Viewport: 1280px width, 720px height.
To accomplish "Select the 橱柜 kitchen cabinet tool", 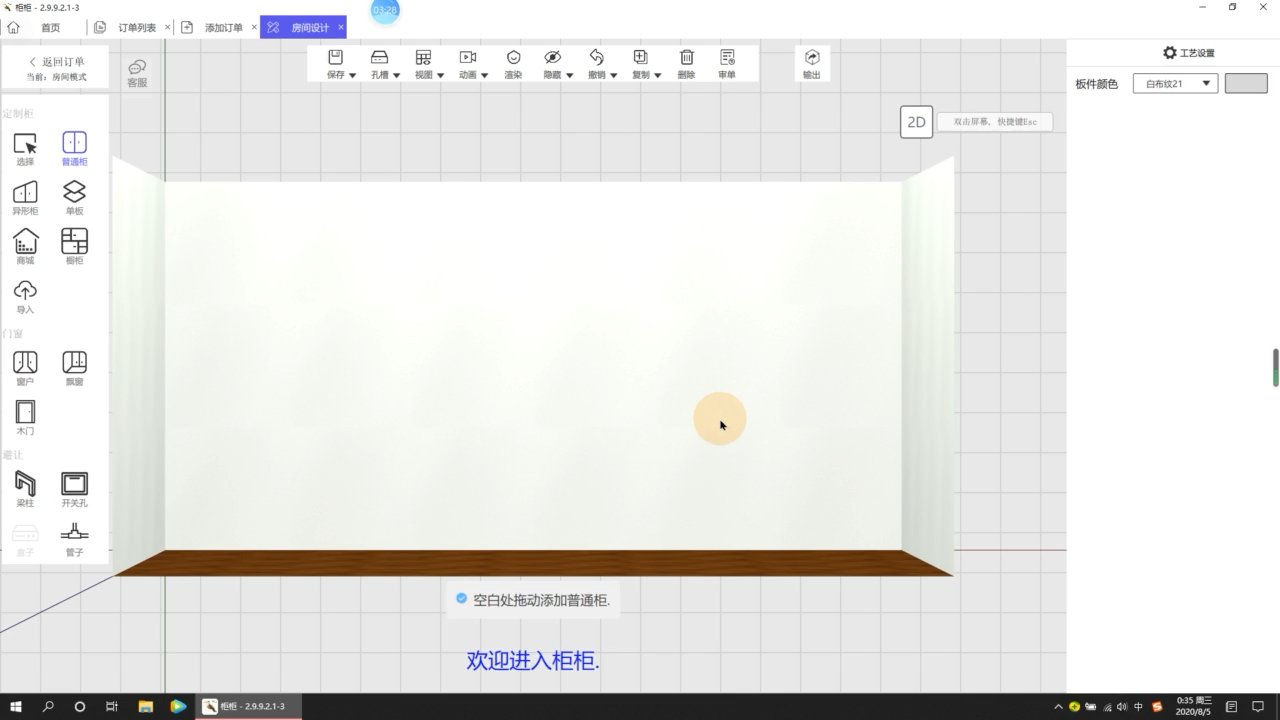I will pyautogui.click(x=74, y=247).
